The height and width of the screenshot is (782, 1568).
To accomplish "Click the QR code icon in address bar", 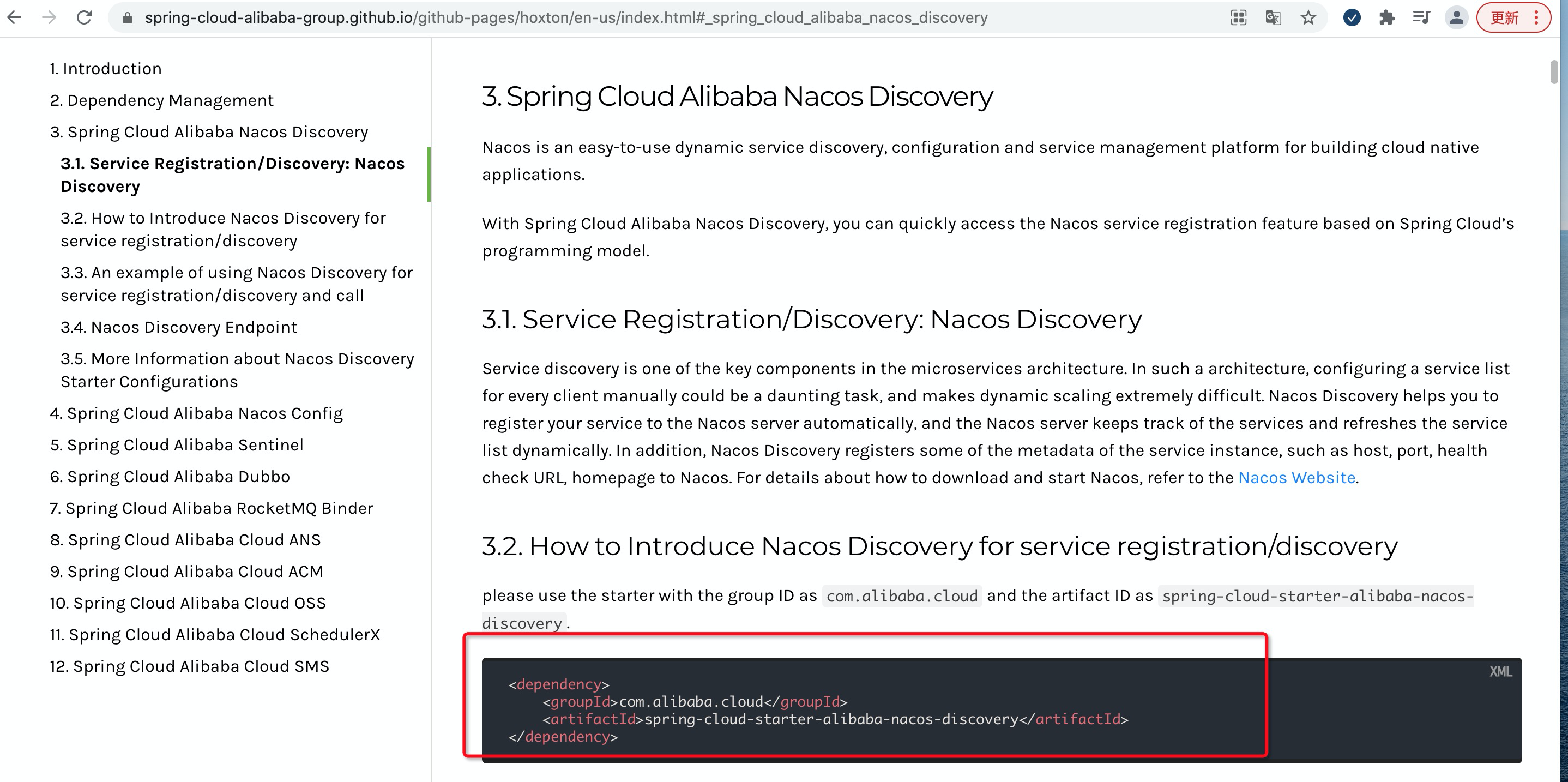I will coord(1238,17).
